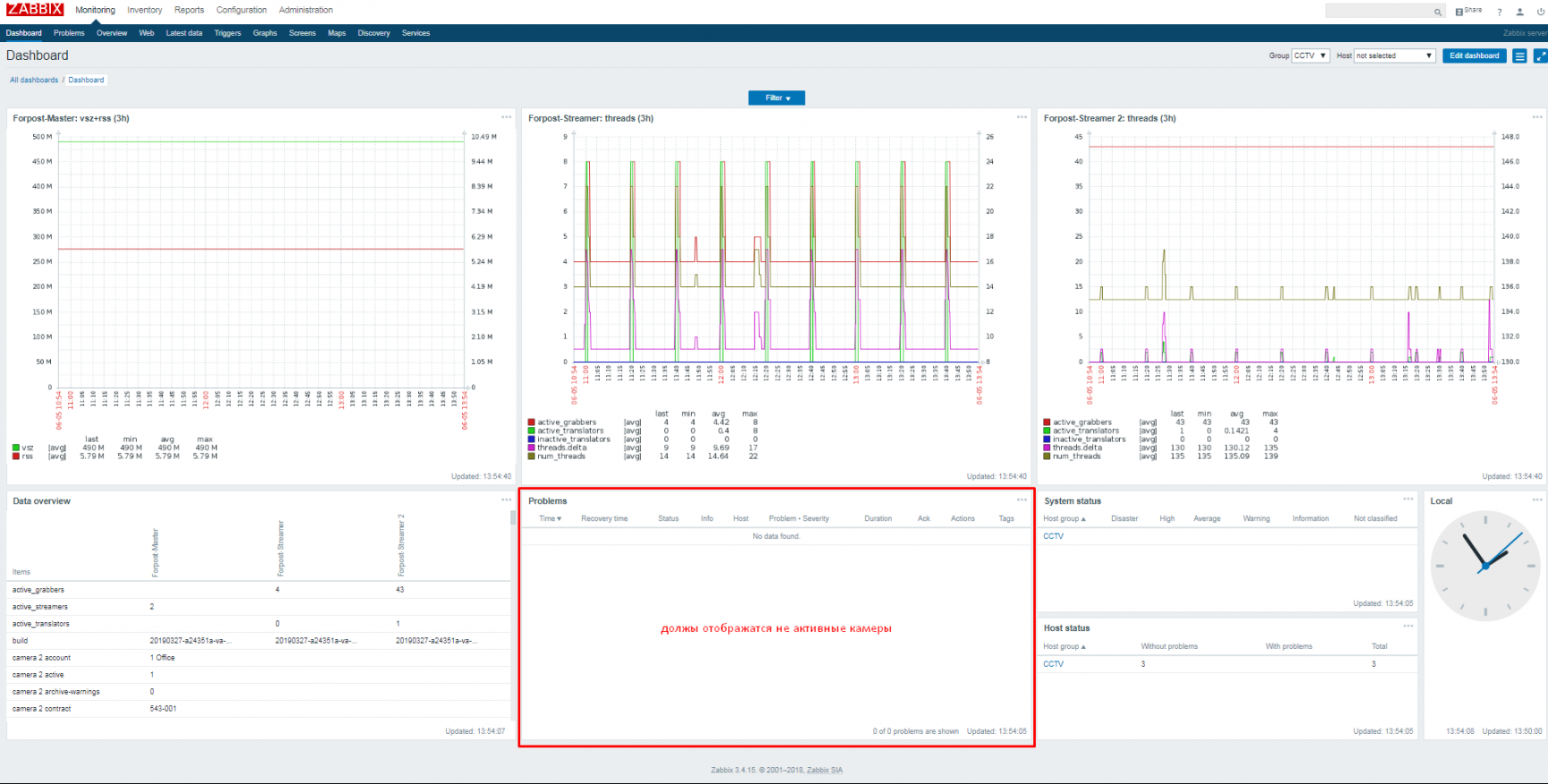Open the Problems widget three-dot menu
Viewport: 1548px width, 784px height.
click(1022, 500)
